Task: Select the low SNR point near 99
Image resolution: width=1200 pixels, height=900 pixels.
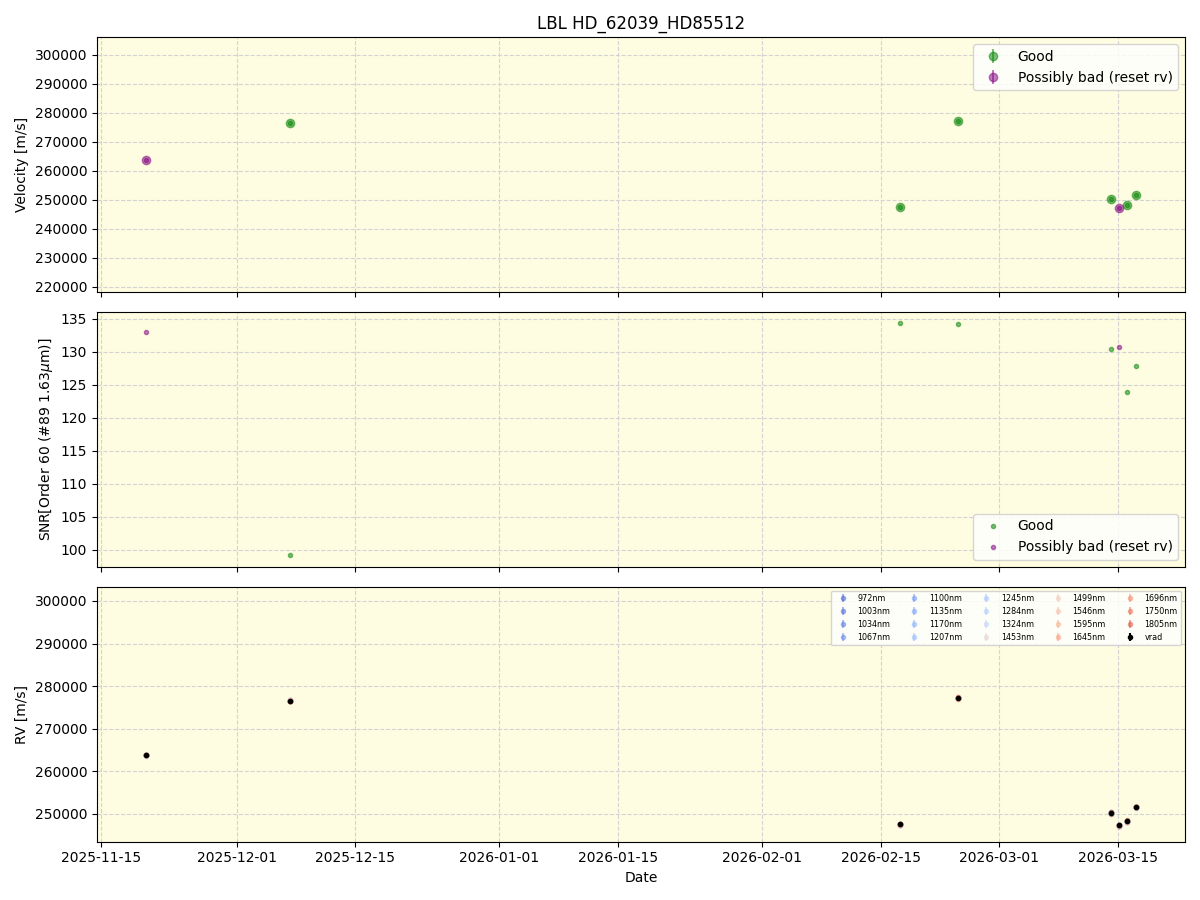Action: [290, 555]
